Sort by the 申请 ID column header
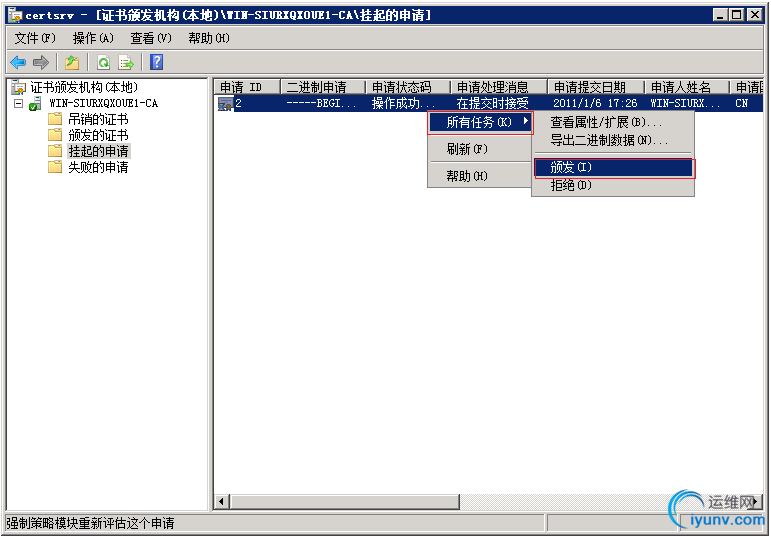This screenshot has height=536, width=771. (x=247, y=87)
